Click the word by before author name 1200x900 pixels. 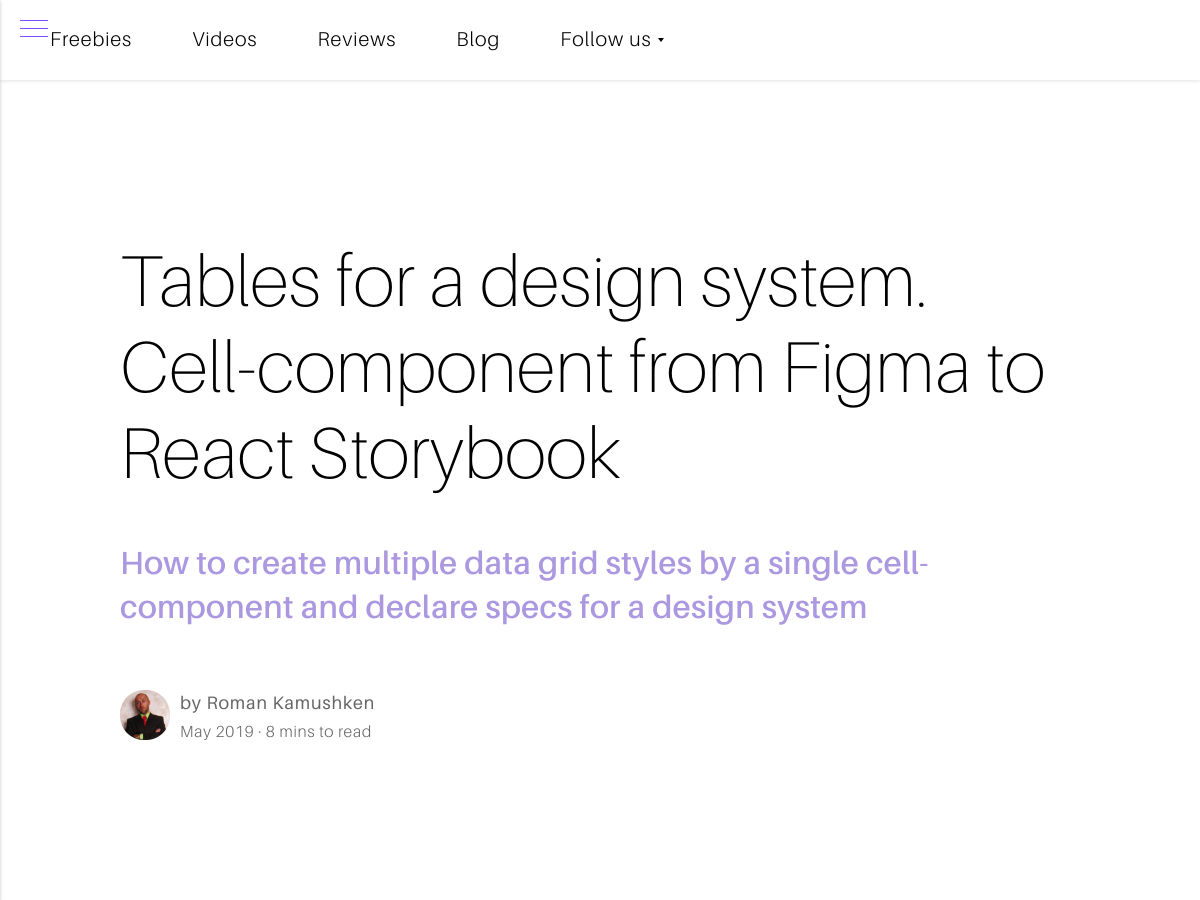click(x=190, y=703)
